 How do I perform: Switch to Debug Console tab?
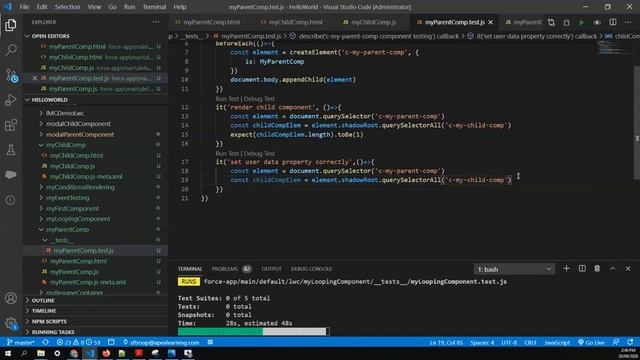click(x=311, y=269)
